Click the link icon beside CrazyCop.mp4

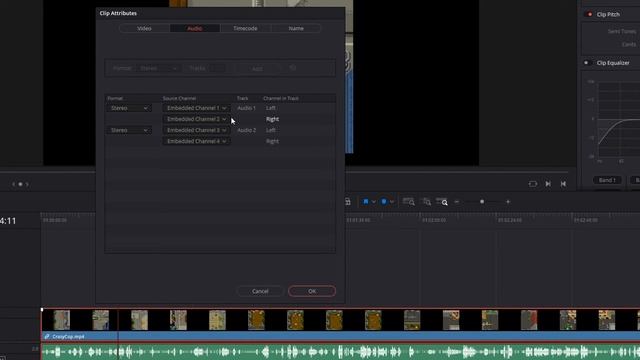pyautogui.click(x=47, y=337)
